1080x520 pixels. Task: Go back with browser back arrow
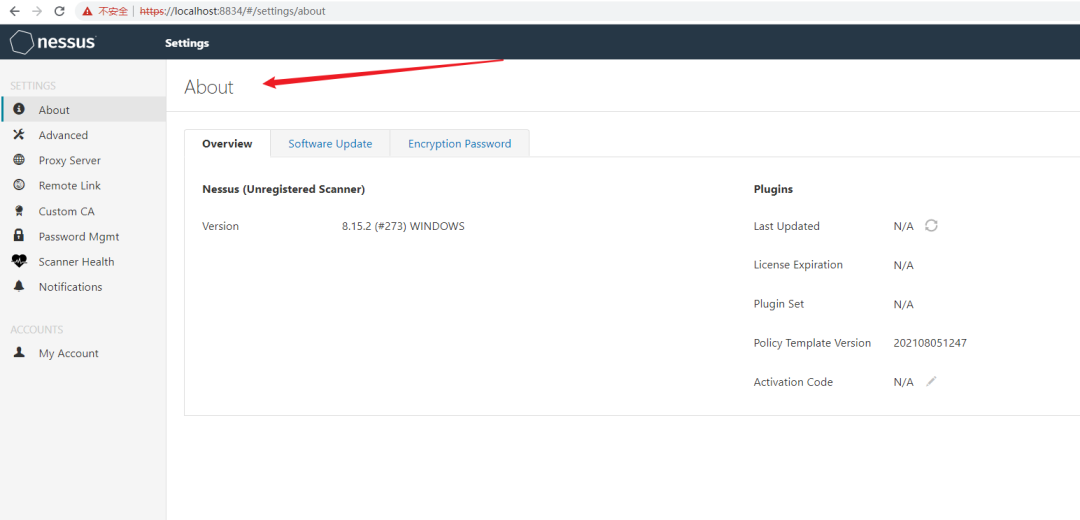14,11
